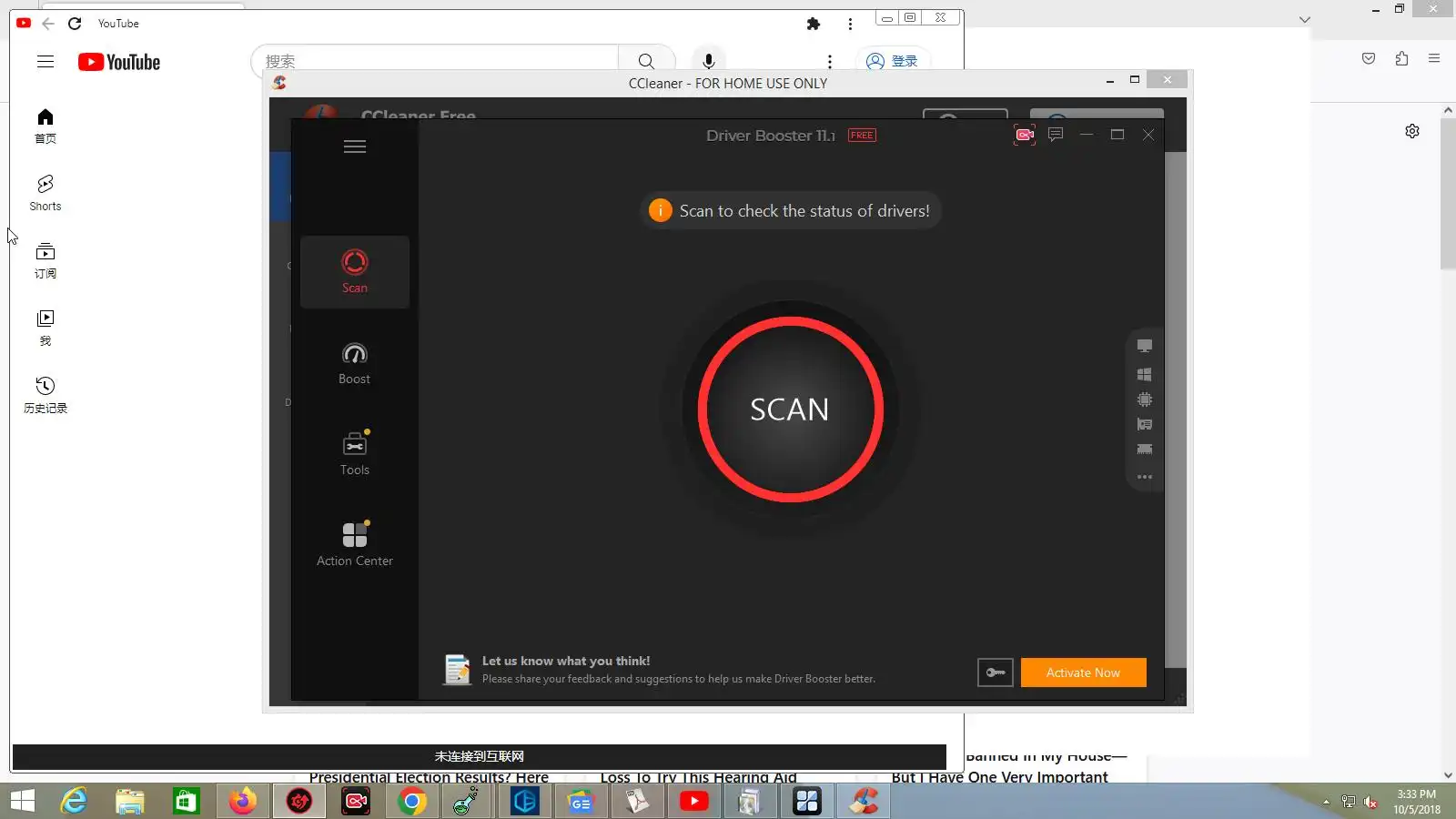Image resolution: width=1456 pixels, height=819 pixels.
Task: Go to YouTube home (首页)
Action: click(45, 126)
